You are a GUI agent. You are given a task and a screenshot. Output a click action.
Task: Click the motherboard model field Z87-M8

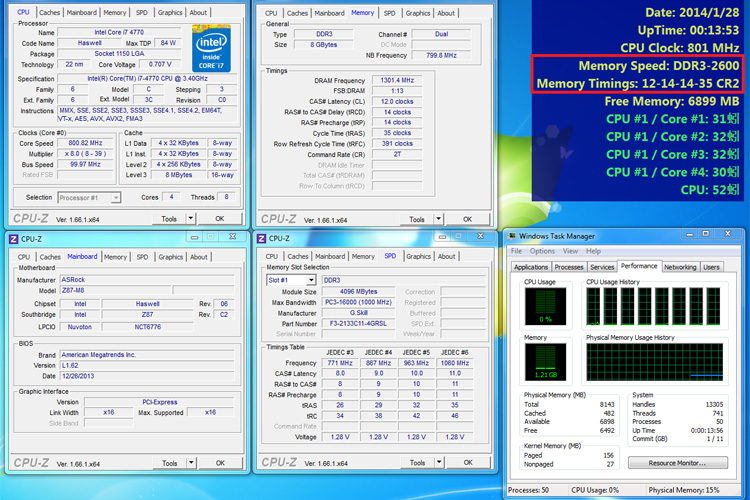(x=115, y=290)
